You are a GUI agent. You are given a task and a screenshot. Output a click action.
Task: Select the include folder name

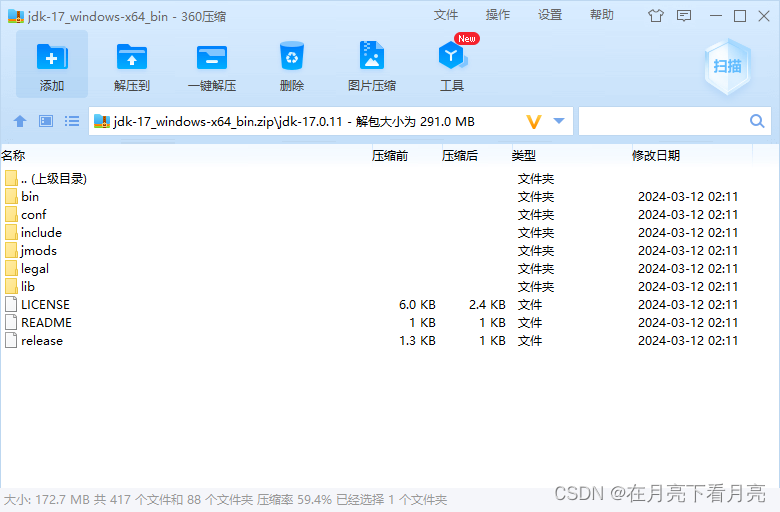coord(41,232)
